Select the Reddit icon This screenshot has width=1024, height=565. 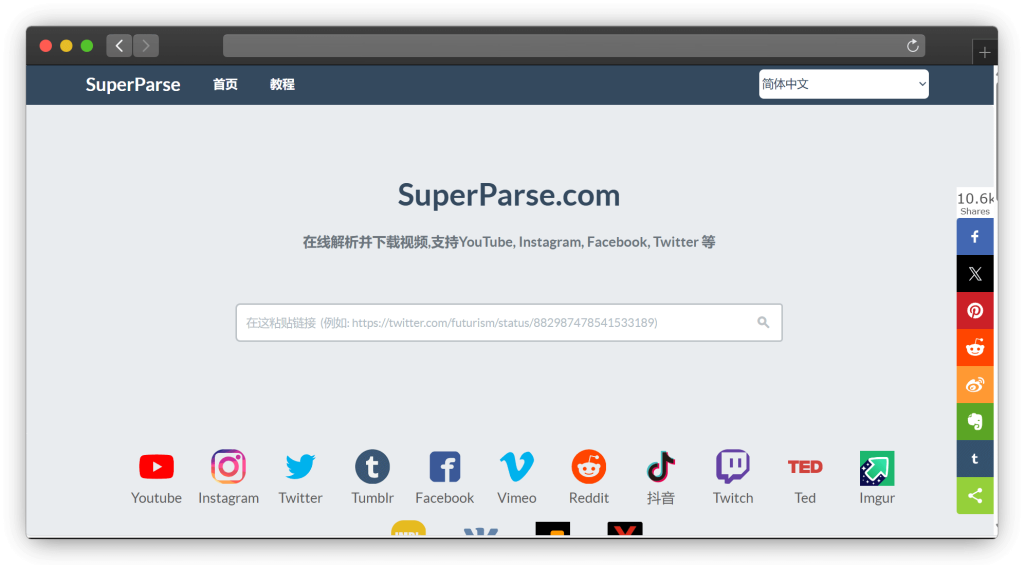click(x=588, y=467)
